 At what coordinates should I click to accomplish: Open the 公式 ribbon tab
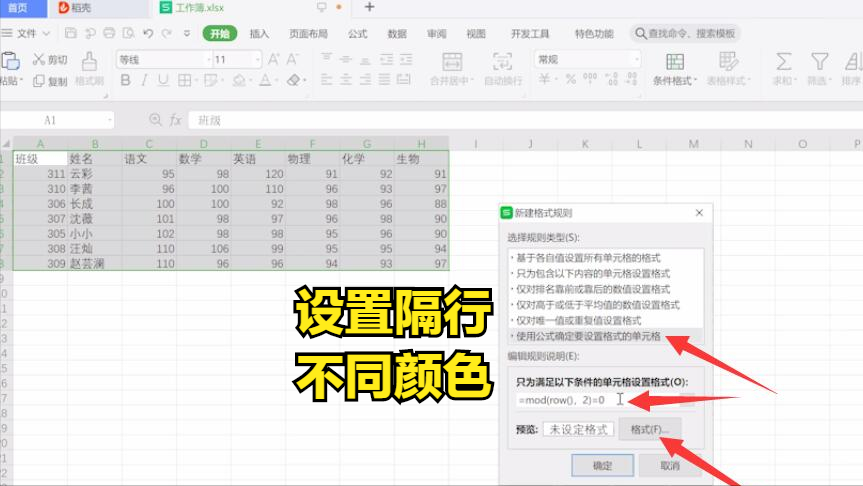pyautogui.click(x=357, y=34)
